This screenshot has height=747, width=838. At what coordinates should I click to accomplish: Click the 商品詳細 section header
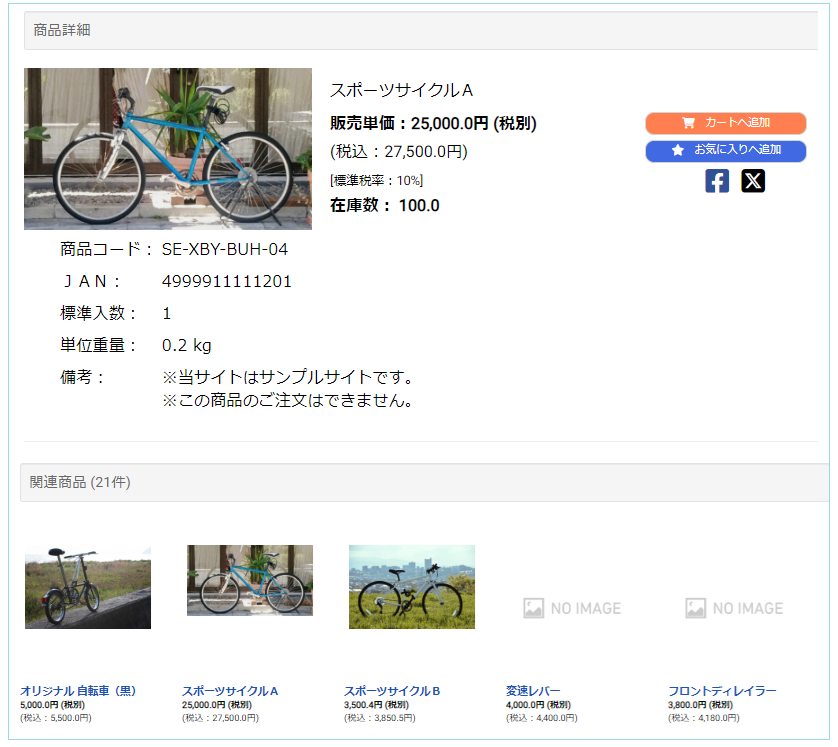(x=421, y=30)
